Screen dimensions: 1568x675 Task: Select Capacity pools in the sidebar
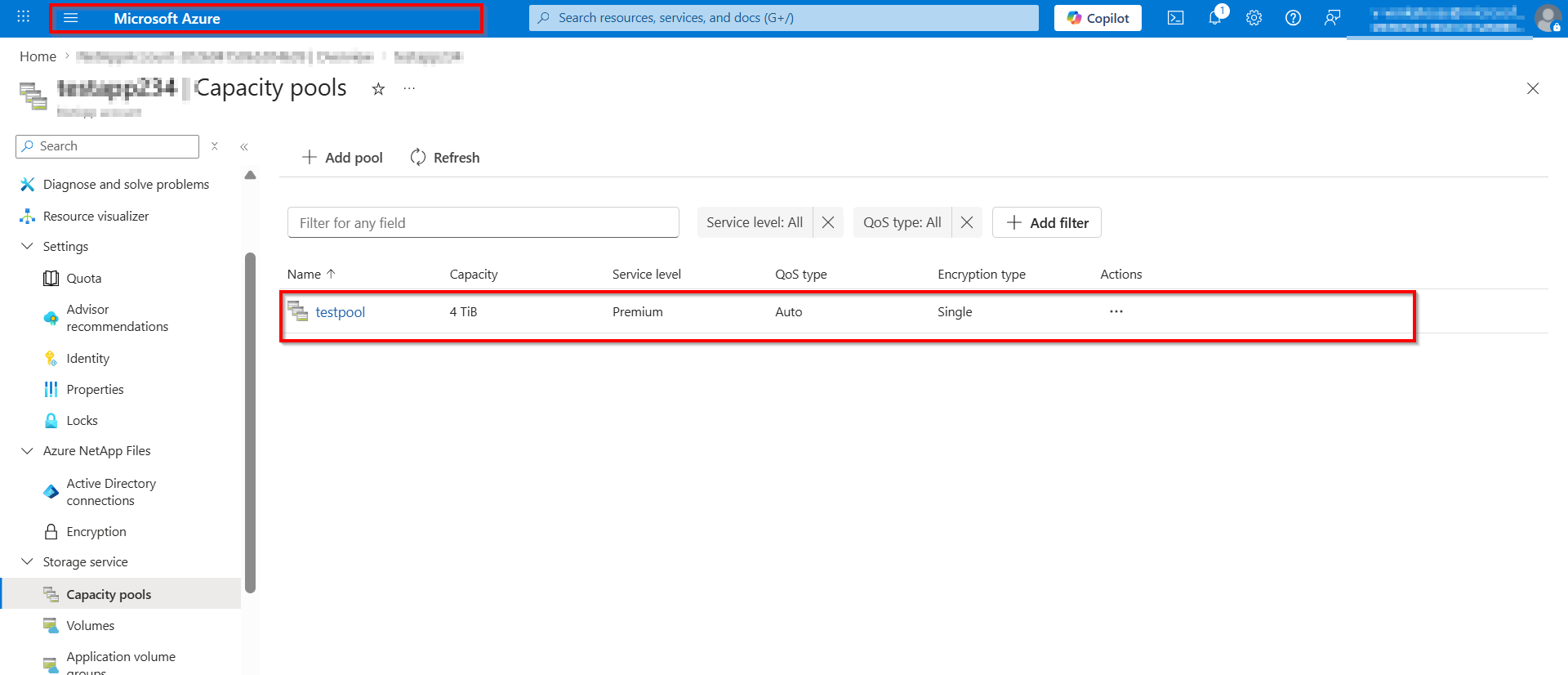pos(120,594)
